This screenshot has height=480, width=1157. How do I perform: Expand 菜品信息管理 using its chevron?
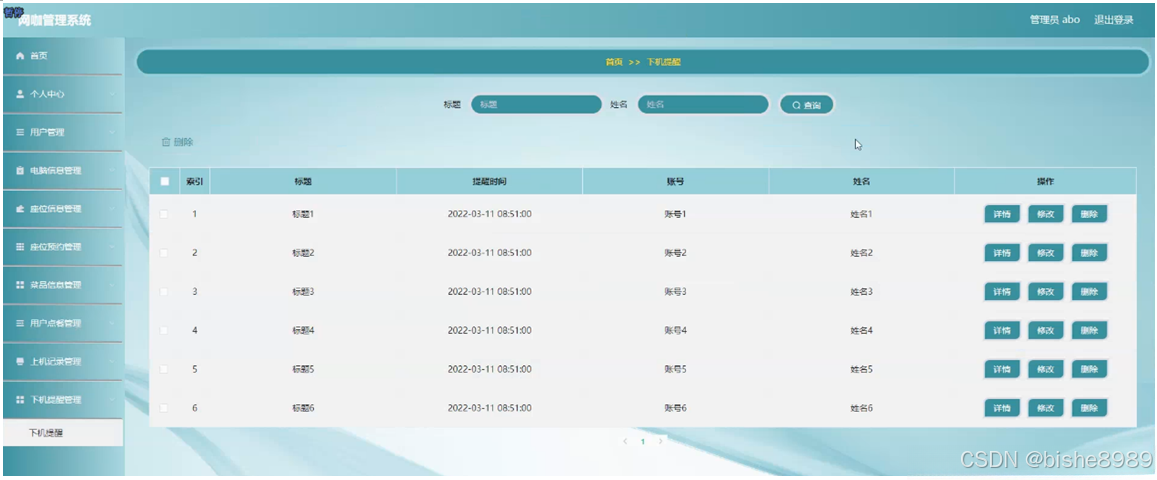(x=112, y=285)
